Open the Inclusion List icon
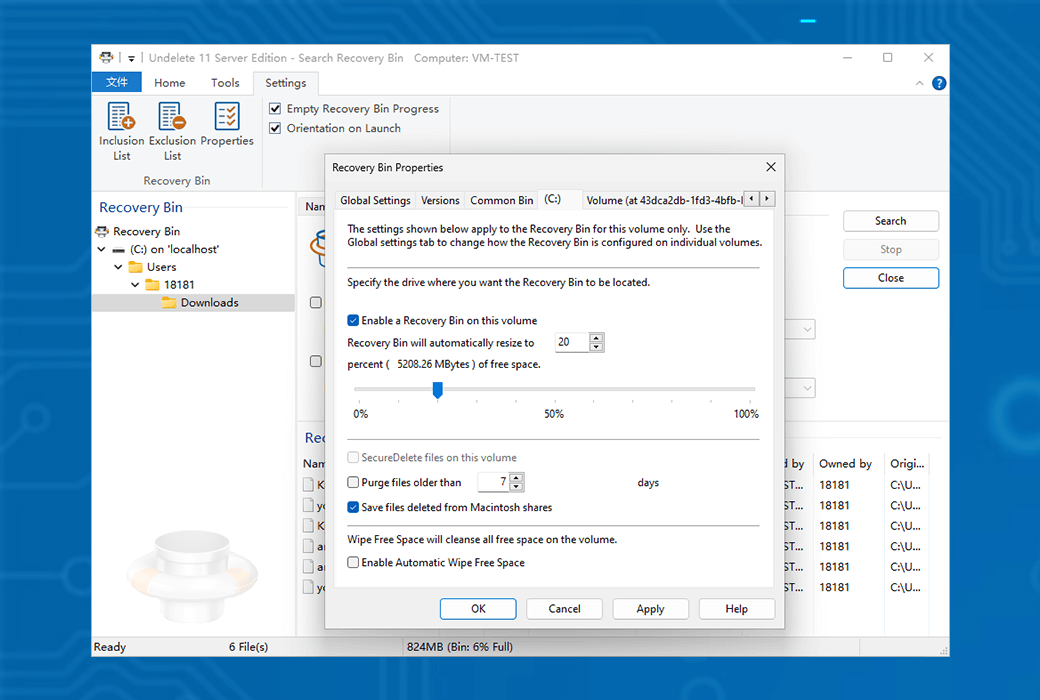 point(121,118)
